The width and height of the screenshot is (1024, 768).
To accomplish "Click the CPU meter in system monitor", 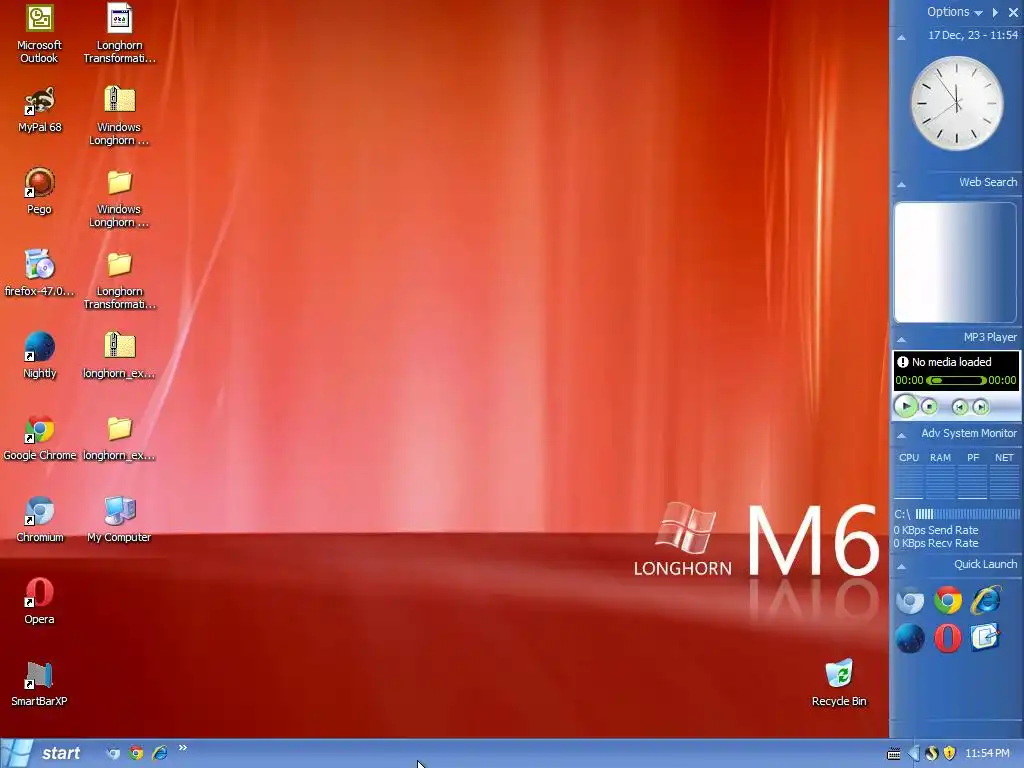I will (908, 476).
